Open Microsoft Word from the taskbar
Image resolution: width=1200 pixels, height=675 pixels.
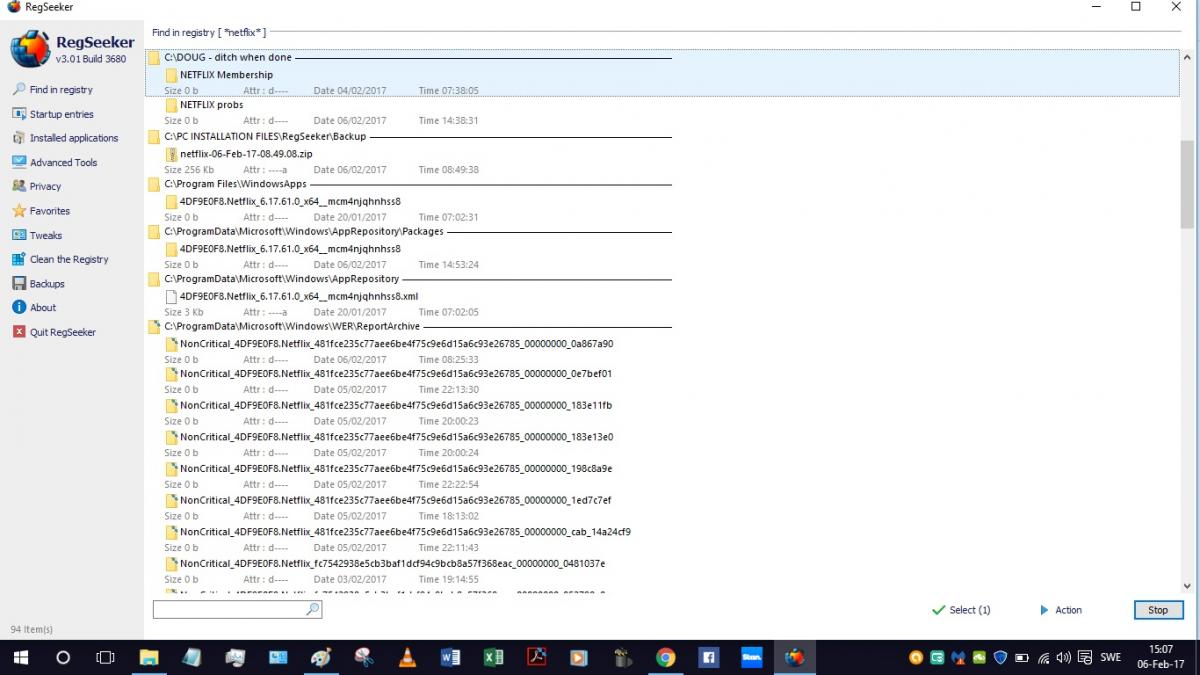(x=450, y=657)
